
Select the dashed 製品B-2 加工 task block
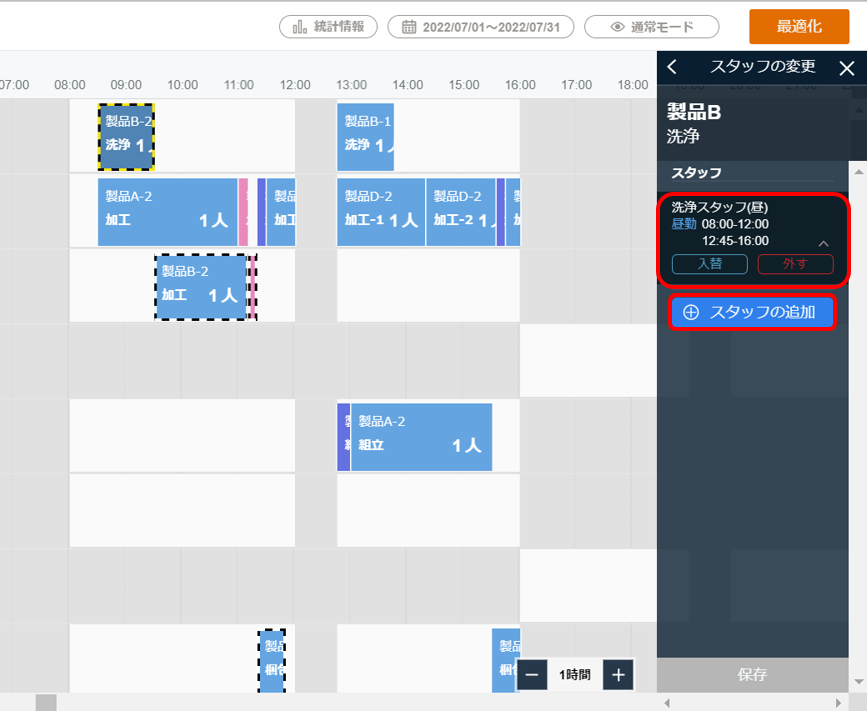pos(201,287)
